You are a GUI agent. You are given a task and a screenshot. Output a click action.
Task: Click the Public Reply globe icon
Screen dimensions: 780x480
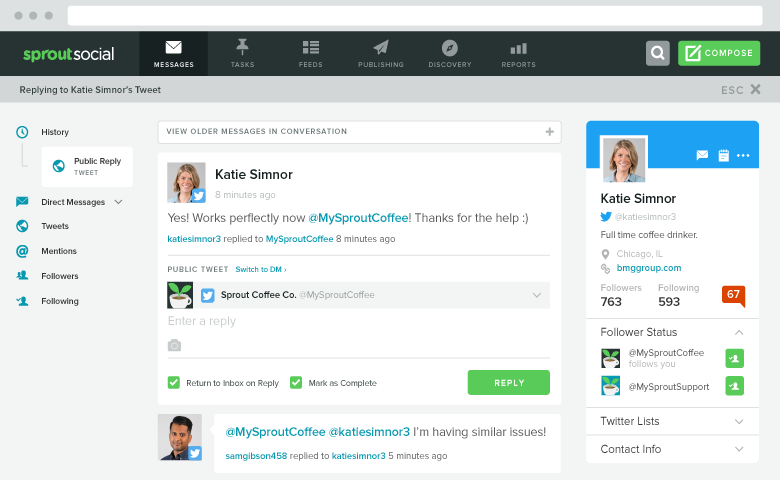[x=59, y=166]
